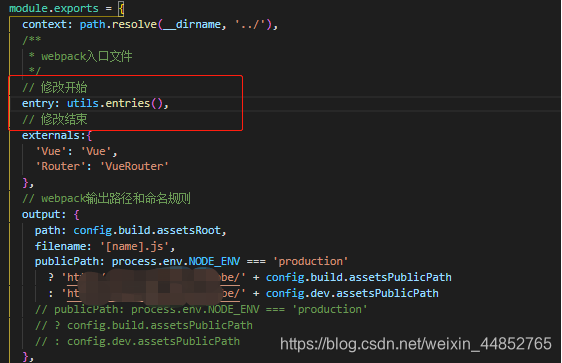This screenshot has width=562, height=363.
Task: Click the '// 修改结束' comment line
Action: (54, 119)
